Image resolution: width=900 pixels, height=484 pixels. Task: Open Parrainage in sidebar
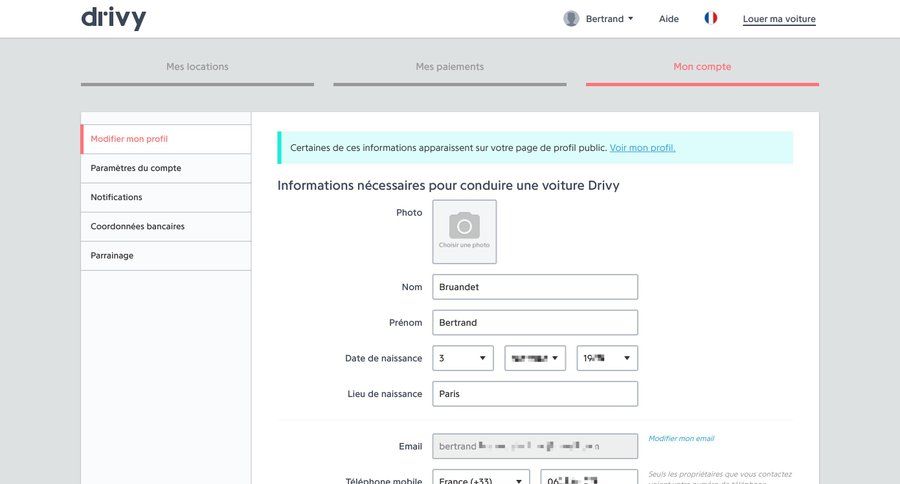166,256
